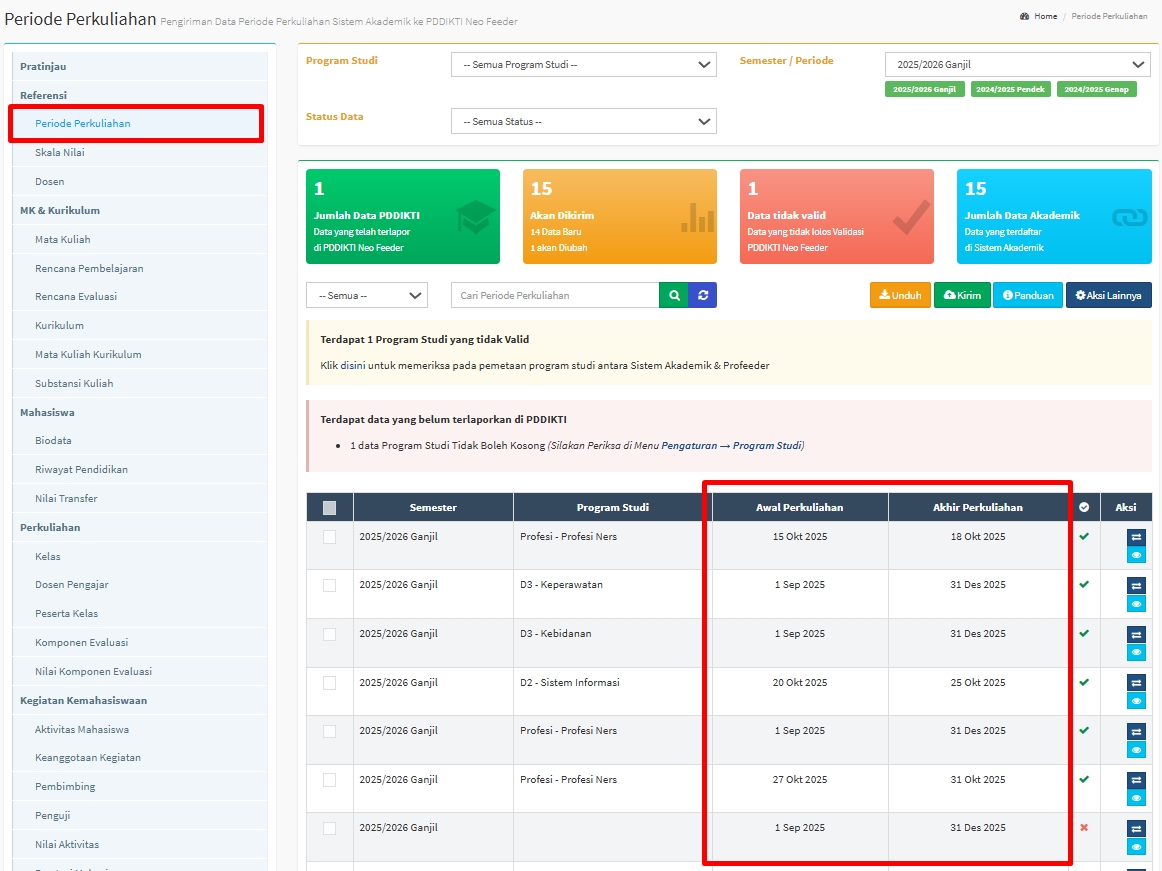The width and height of the screenshot is (1162, 871).
Task: Click the Cari Periode Perkuliahan search field
Action: [x=555, y=295]
